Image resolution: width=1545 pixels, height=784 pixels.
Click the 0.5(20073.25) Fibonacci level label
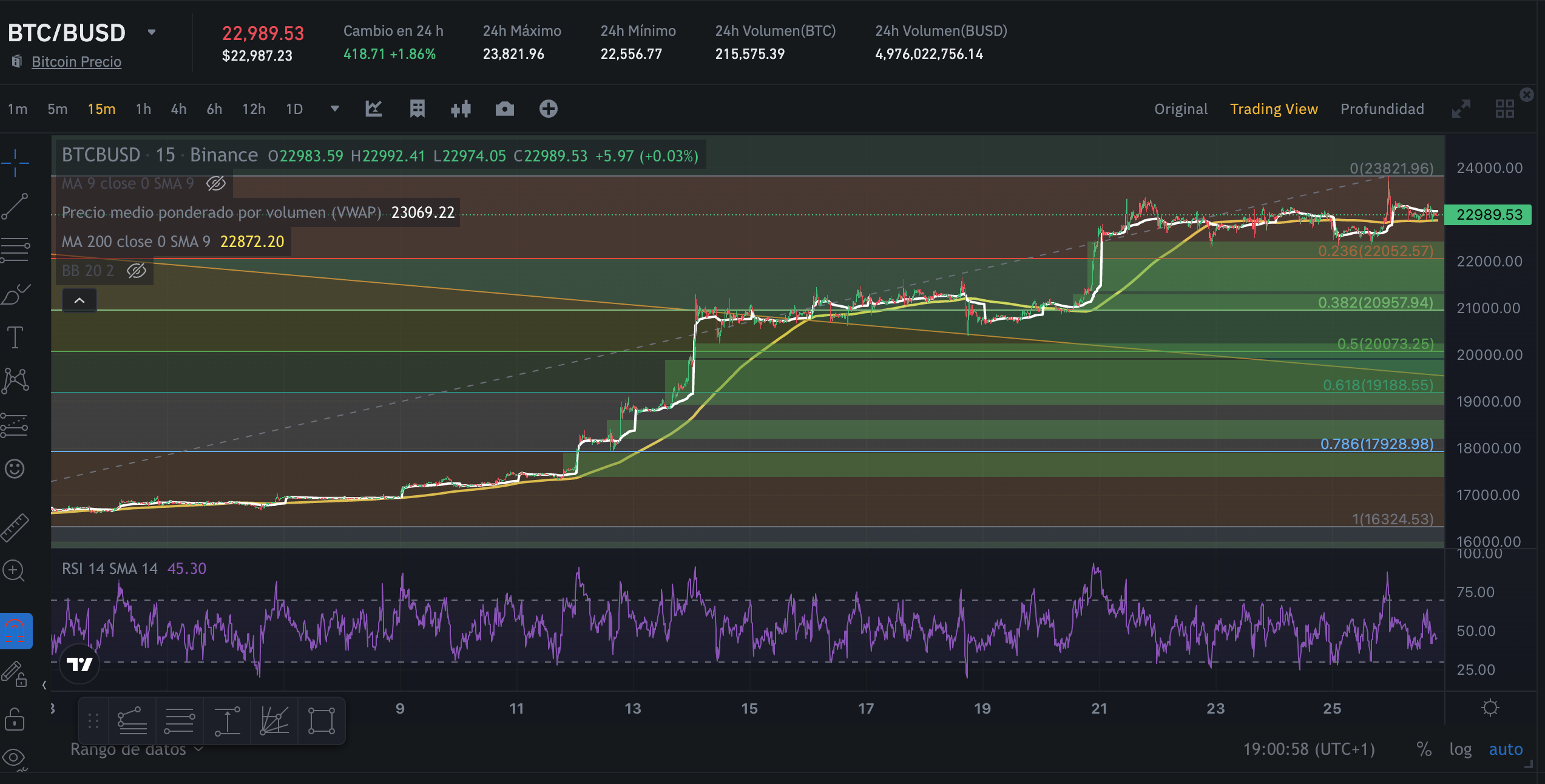pos(1385,343)
